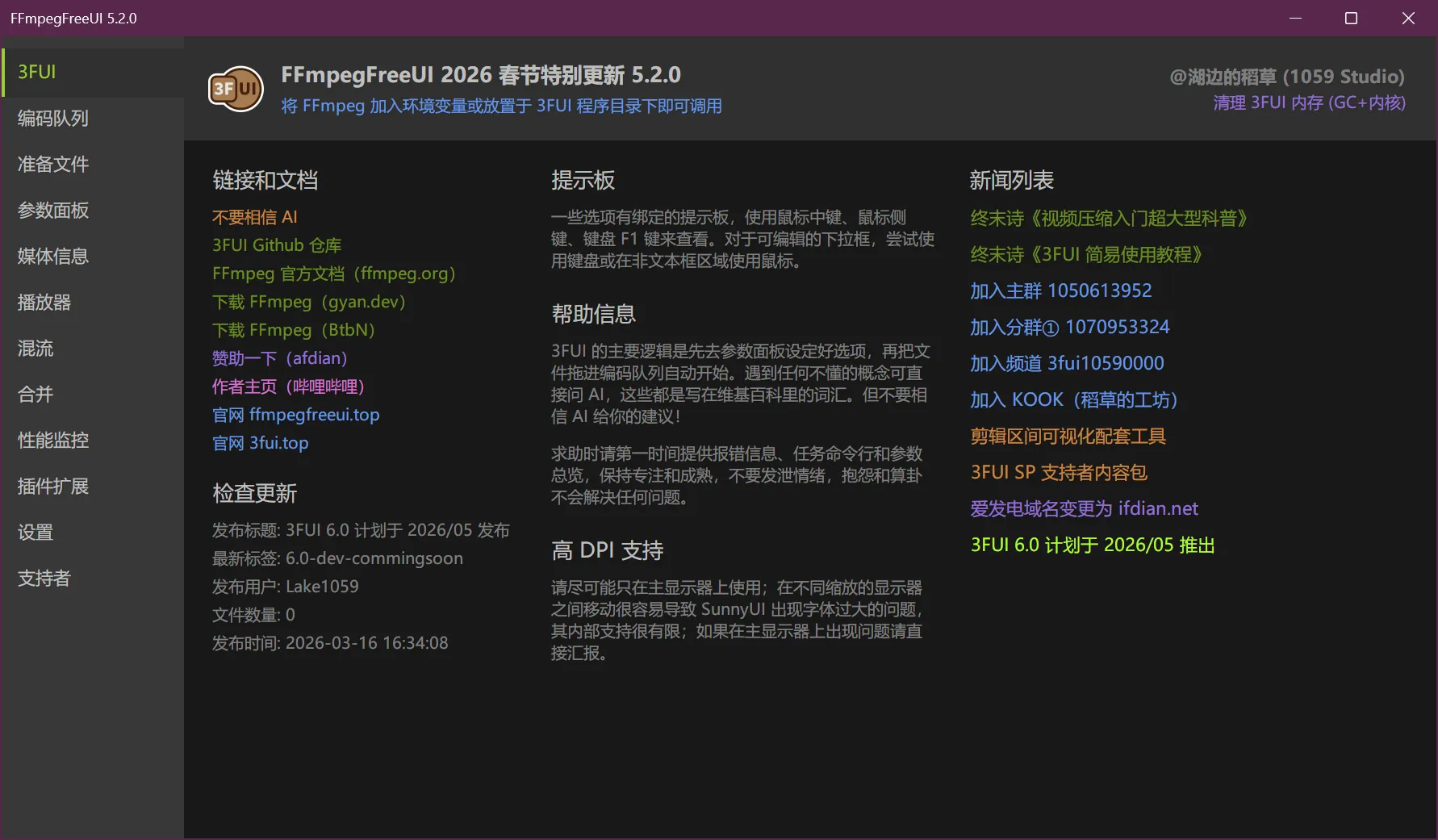The image size is (1438, 840).
Task: Open the 编码队列 sidebar tab
Action: (53, 119)
